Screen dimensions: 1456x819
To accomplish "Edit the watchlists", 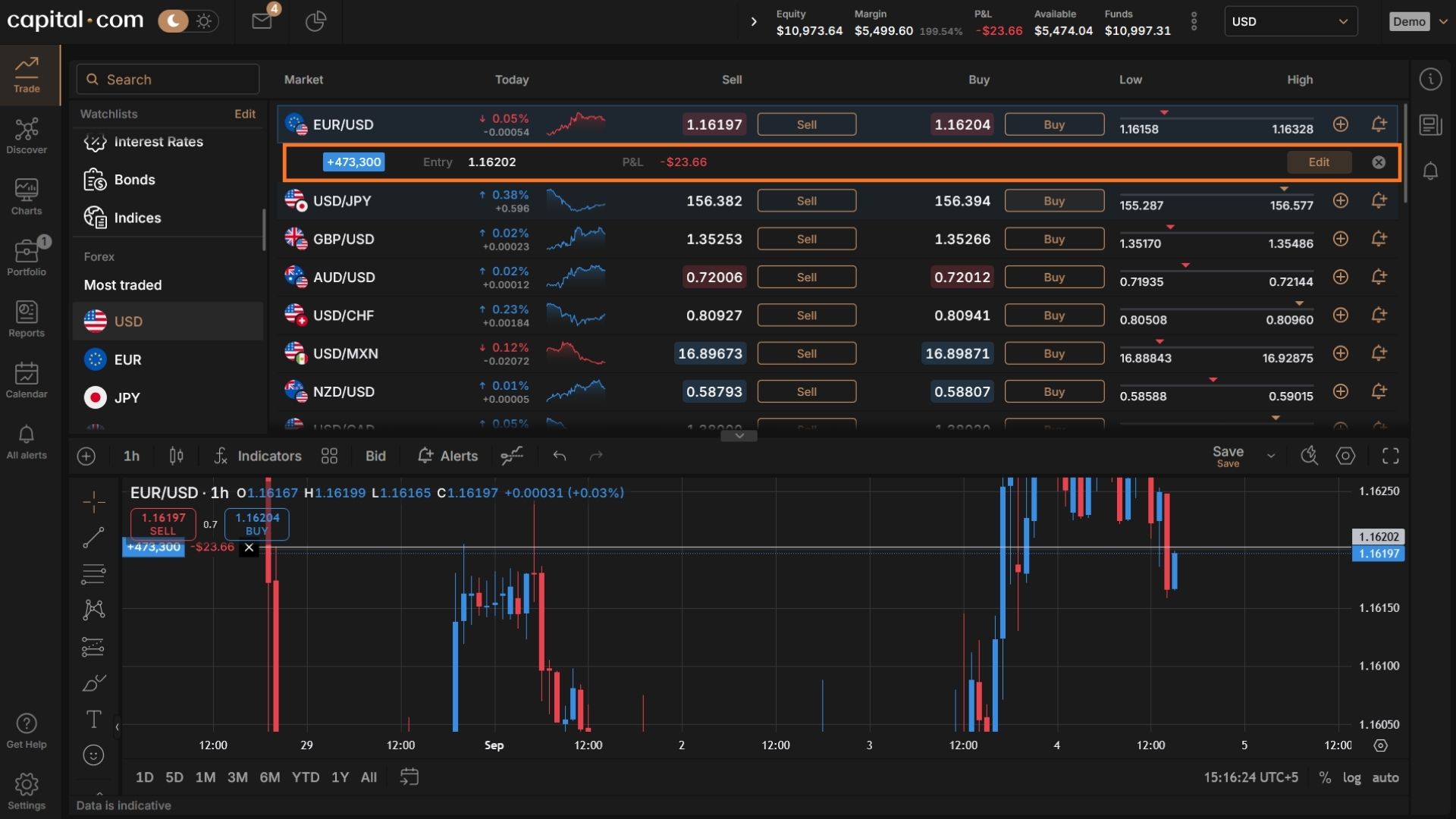I will [245, 114].
